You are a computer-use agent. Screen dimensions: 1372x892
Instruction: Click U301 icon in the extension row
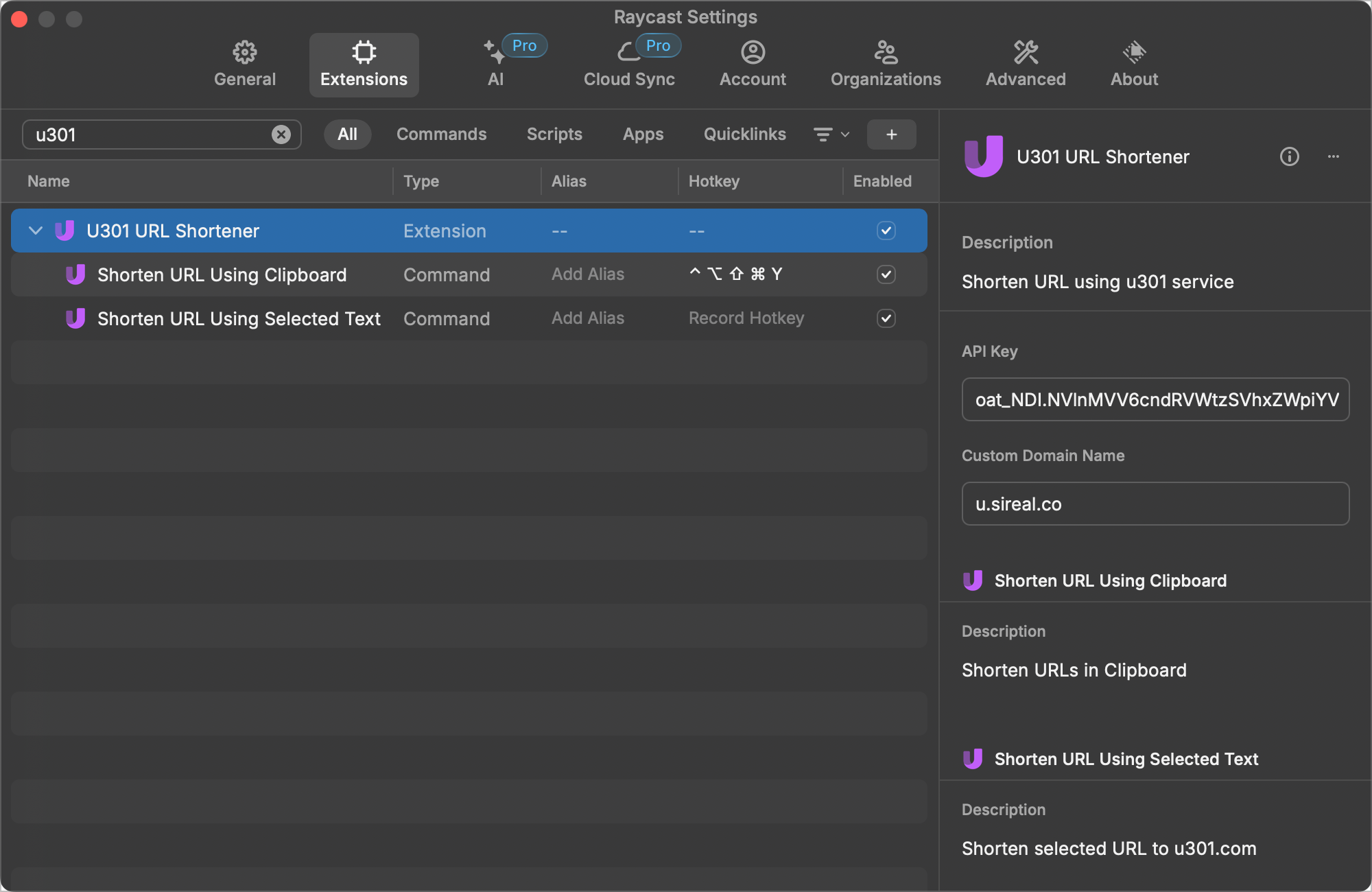click(64, 231)
